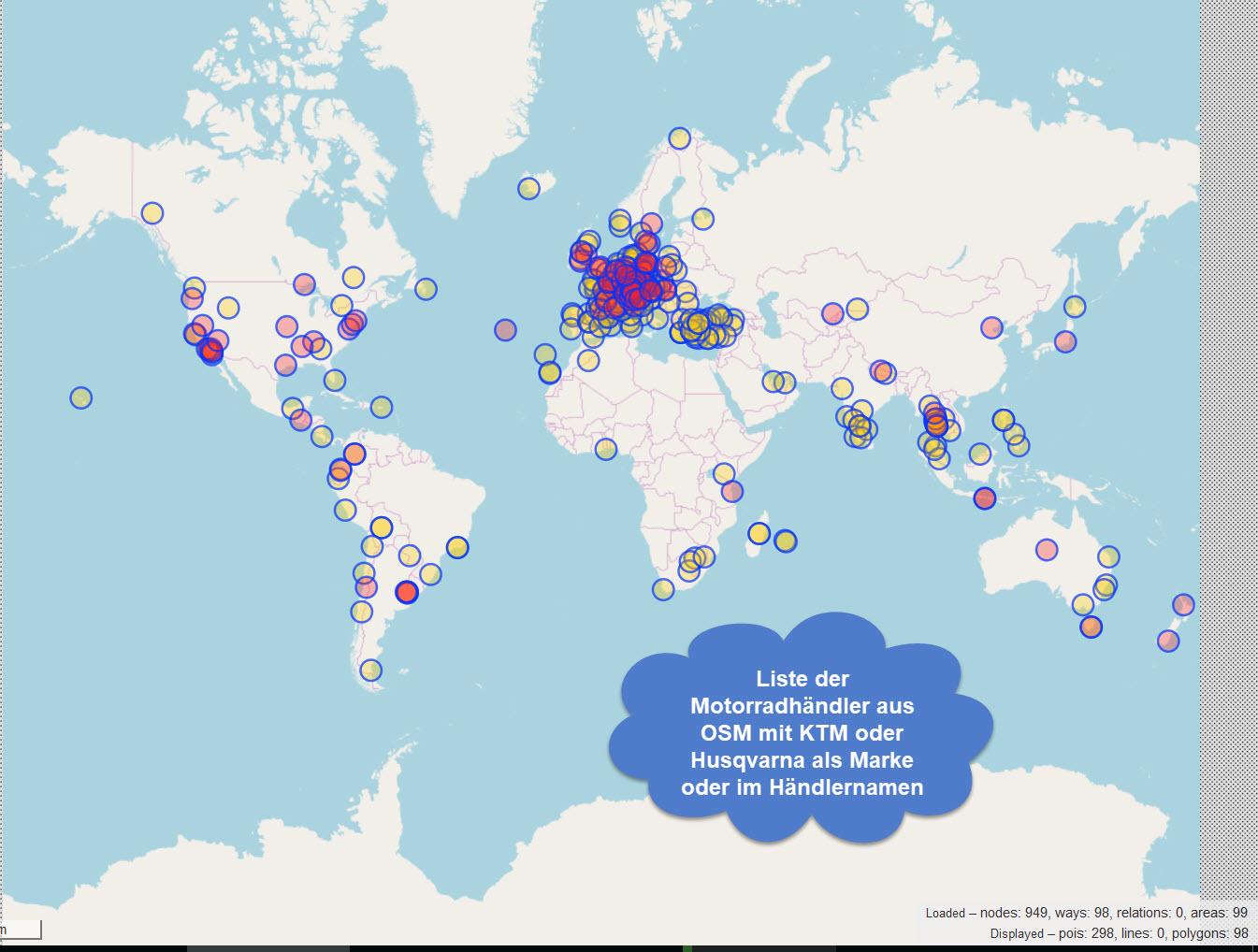Select the northernmost marker in northern Norway
The image size is (1258, 952).
tap(679, 138)
